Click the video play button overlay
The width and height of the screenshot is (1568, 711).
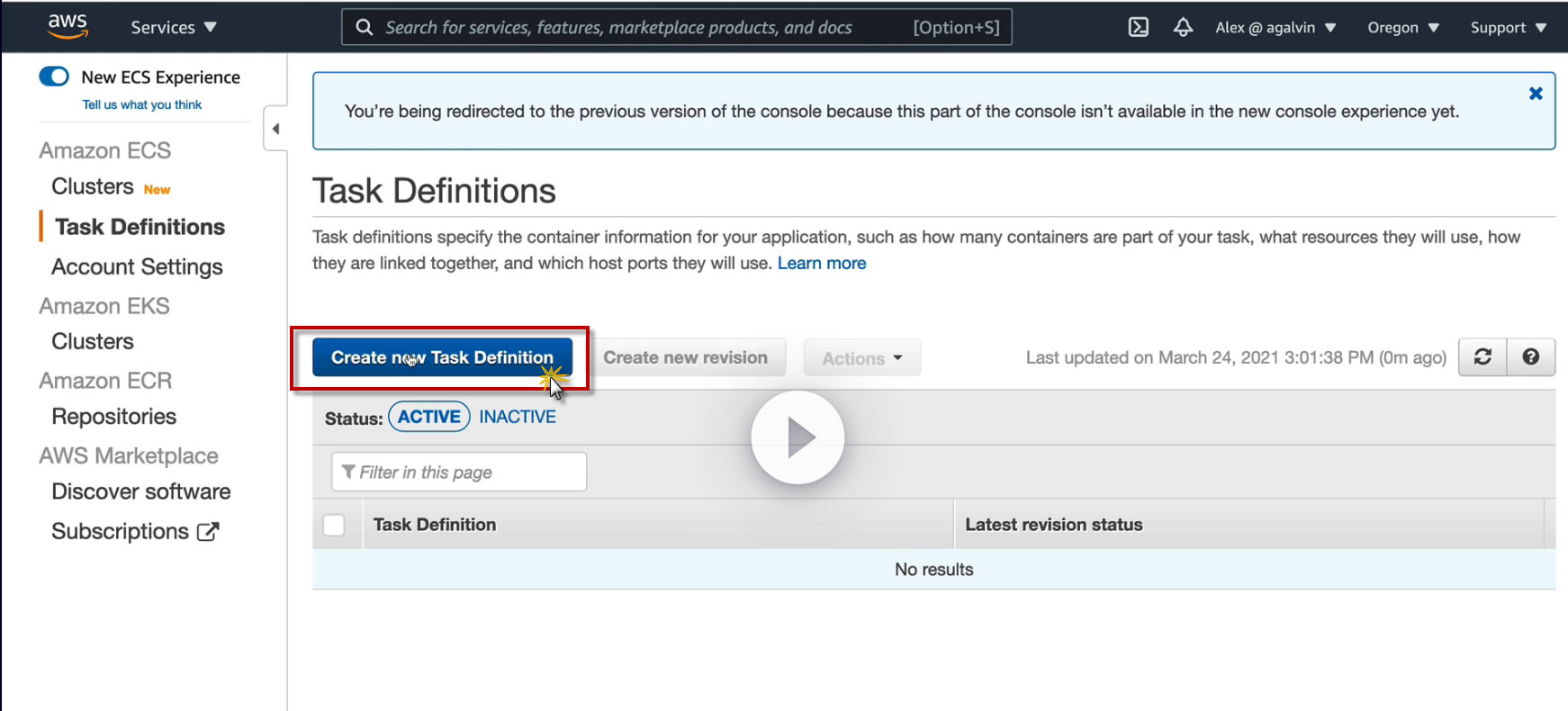pyautogui.click(x=798, y=437)
